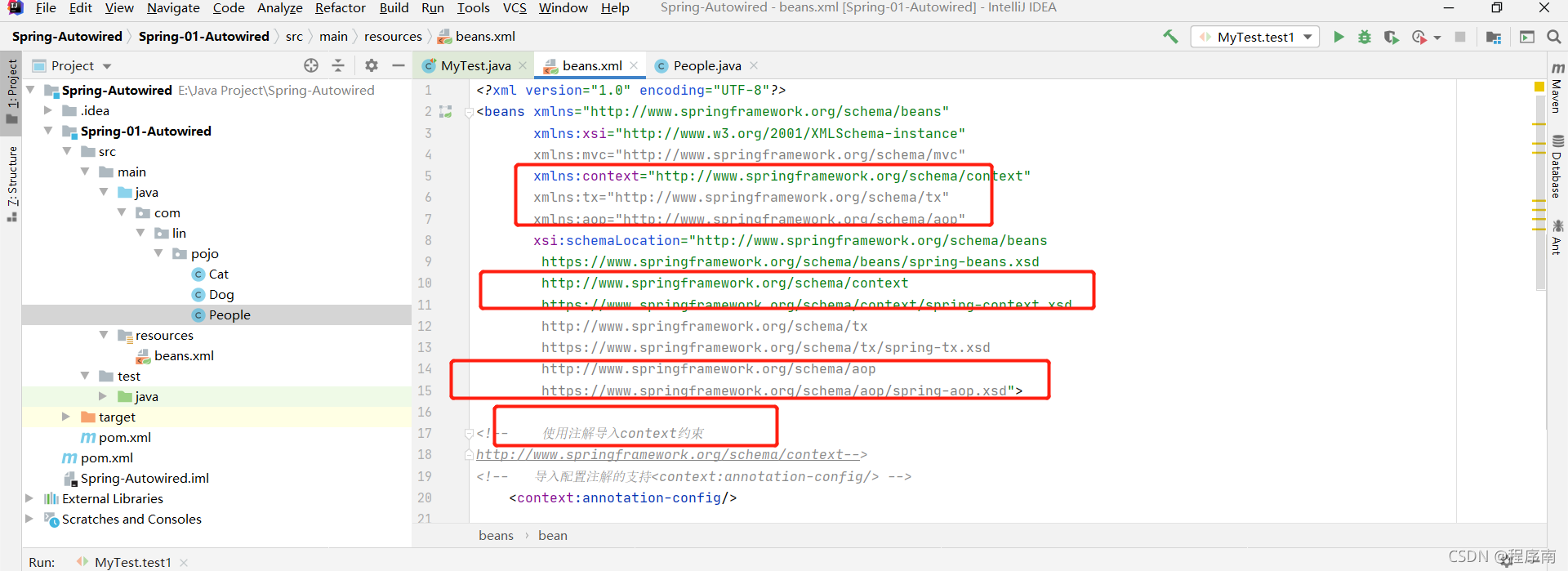Open the VCS menu
1568x571 pixels.
514,8
